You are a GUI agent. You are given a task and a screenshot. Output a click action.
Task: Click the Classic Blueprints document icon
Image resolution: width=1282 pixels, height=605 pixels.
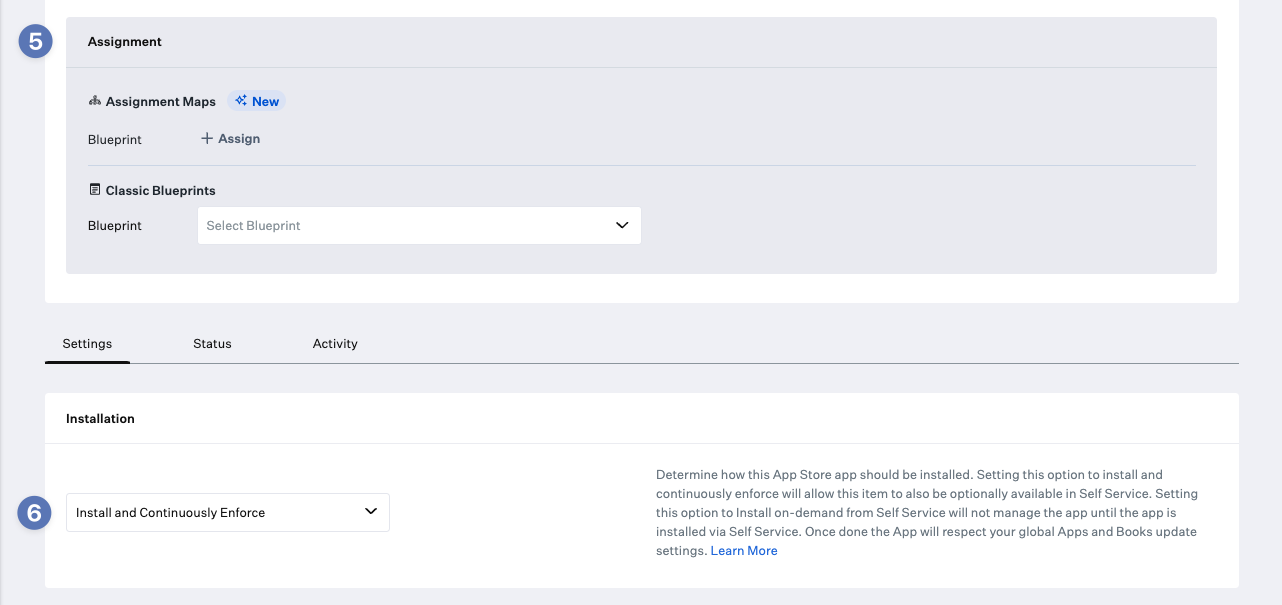[x=95, y=190]
